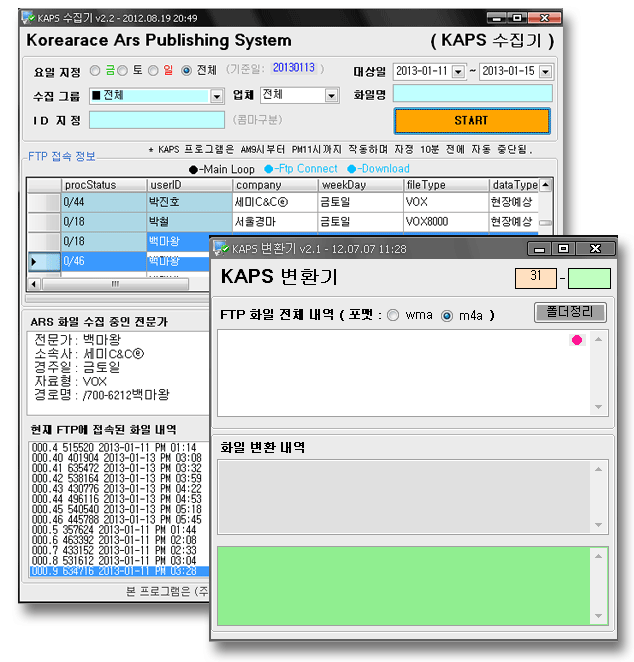The height and width of the screenshot is (662, 634).
Task: Click scroll-up arrow of FTP file list
Action: (598, 339)
